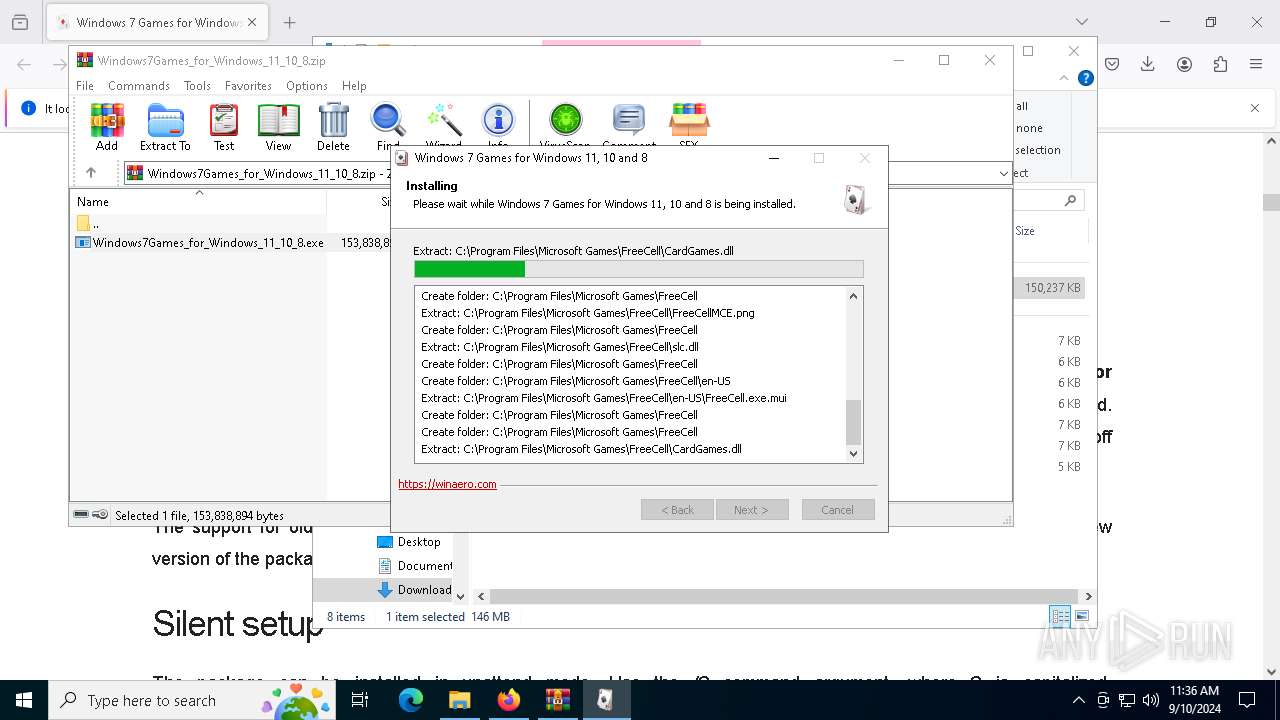Click Firefox back navigation arrow
Screen dimensions: 1280x720
(24, 64)
